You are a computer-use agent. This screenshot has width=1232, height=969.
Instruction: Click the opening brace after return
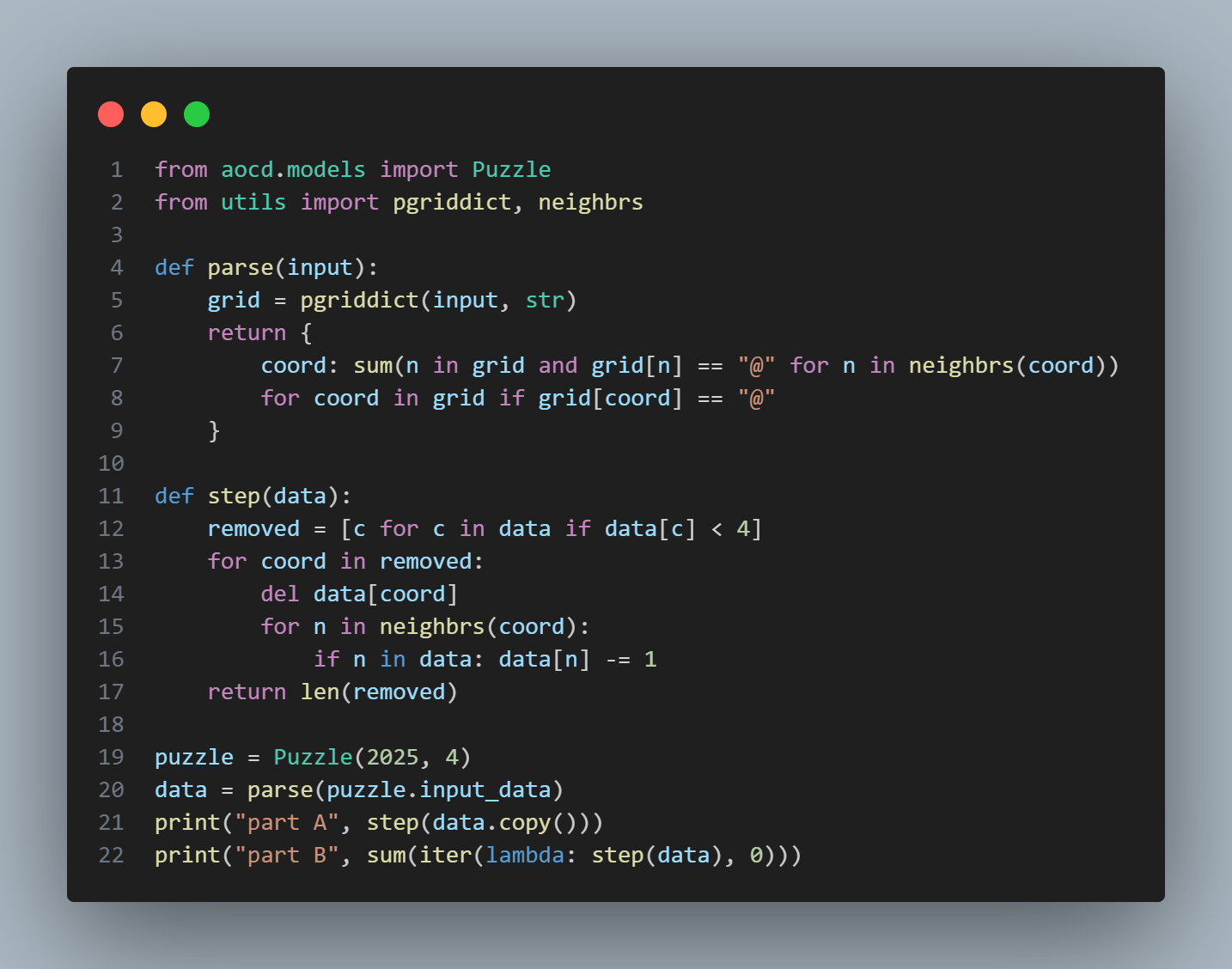click(307, 333)
